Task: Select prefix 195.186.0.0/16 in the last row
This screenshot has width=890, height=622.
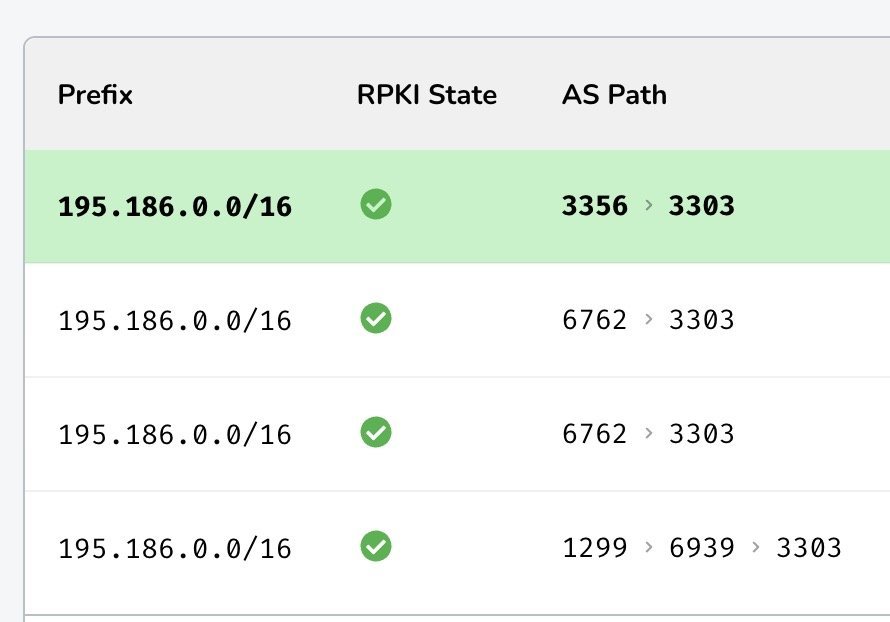Action: pyautogui.click(x=175, y=549)
